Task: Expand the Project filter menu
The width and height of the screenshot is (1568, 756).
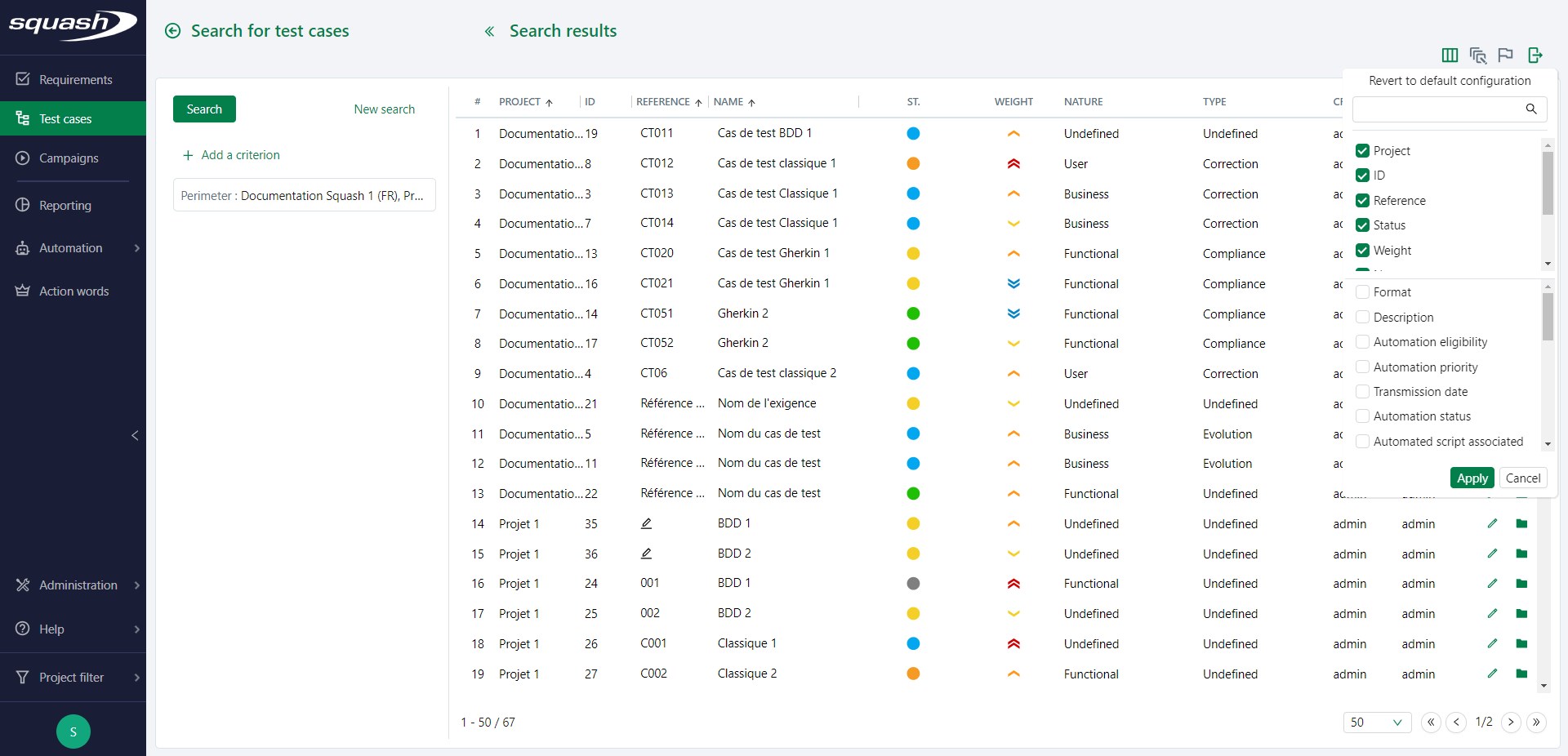Action: pyautogui.click(x=73, y=677)
